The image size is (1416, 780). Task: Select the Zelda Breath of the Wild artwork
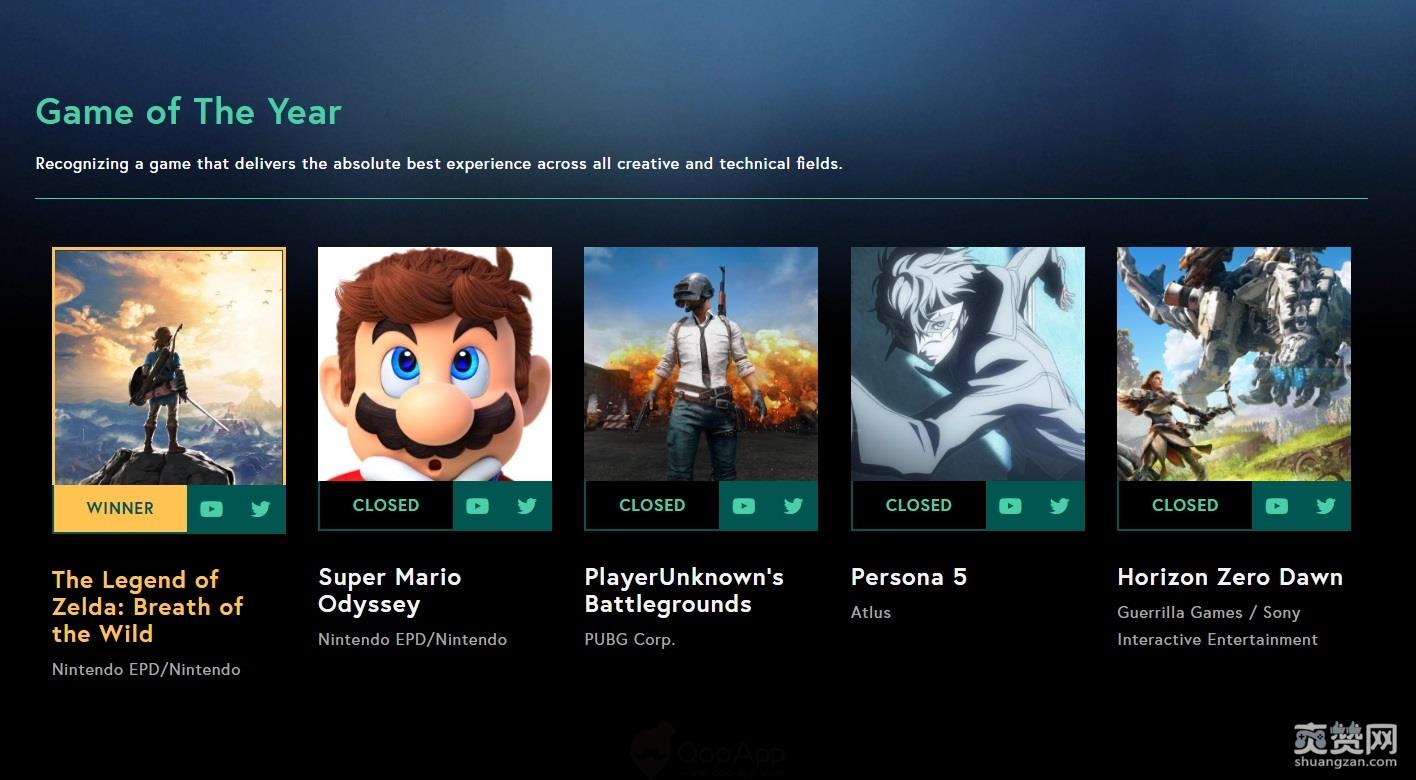pos(169,366)
